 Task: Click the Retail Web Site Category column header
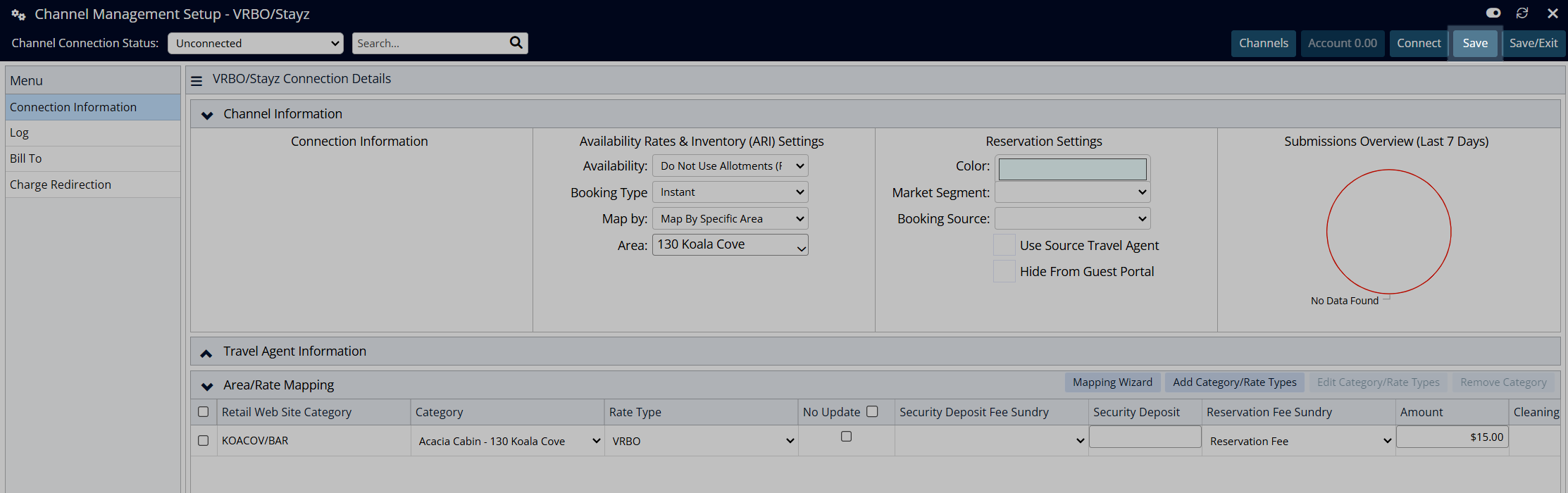tap(313, 412)
